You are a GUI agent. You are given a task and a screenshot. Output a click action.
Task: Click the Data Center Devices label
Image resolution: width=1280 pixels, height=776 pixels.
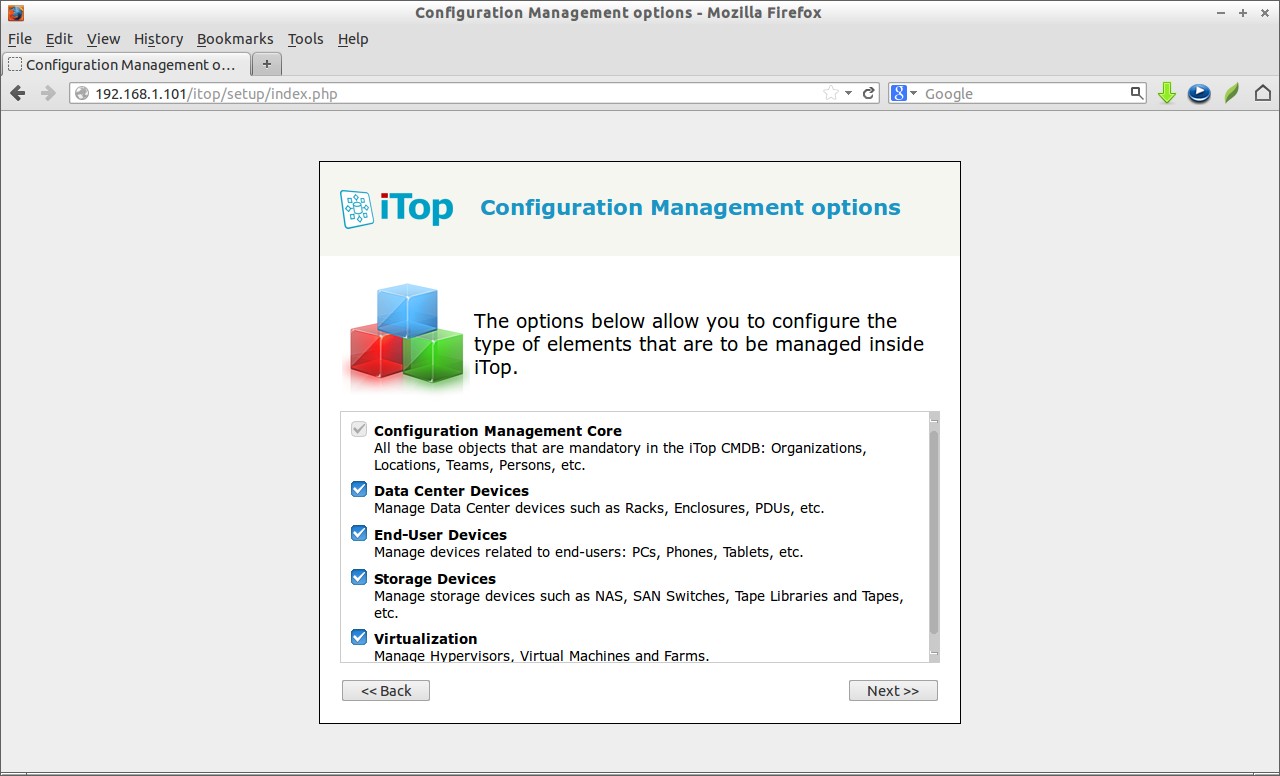click(x=451, y=491)
